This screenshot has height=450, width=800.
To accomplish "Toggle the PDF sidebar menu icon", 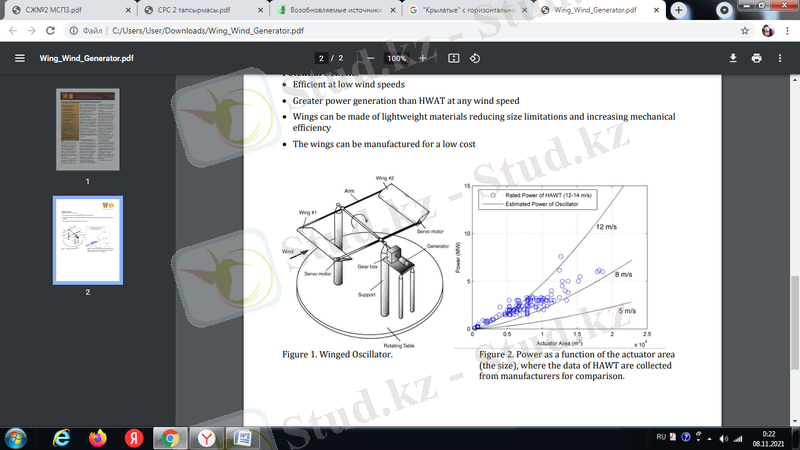I will click(x=19, y=58).
